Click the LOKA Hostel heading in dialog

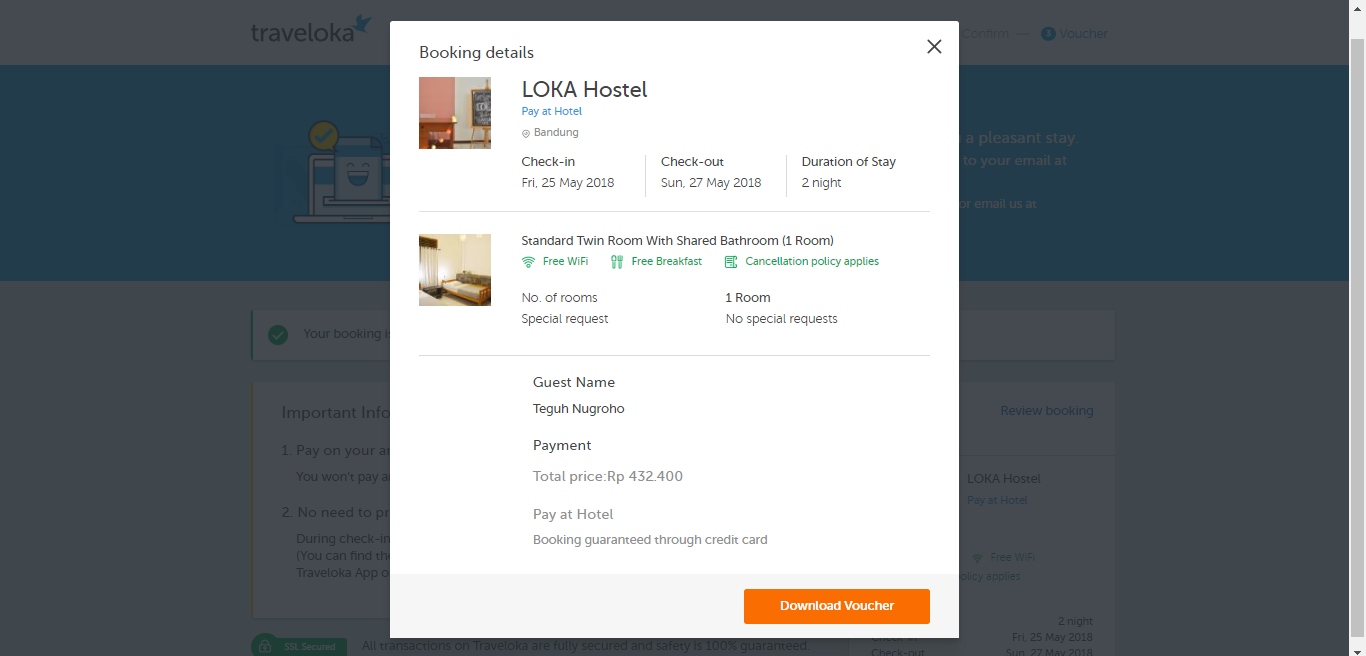(x=584, y=90)
